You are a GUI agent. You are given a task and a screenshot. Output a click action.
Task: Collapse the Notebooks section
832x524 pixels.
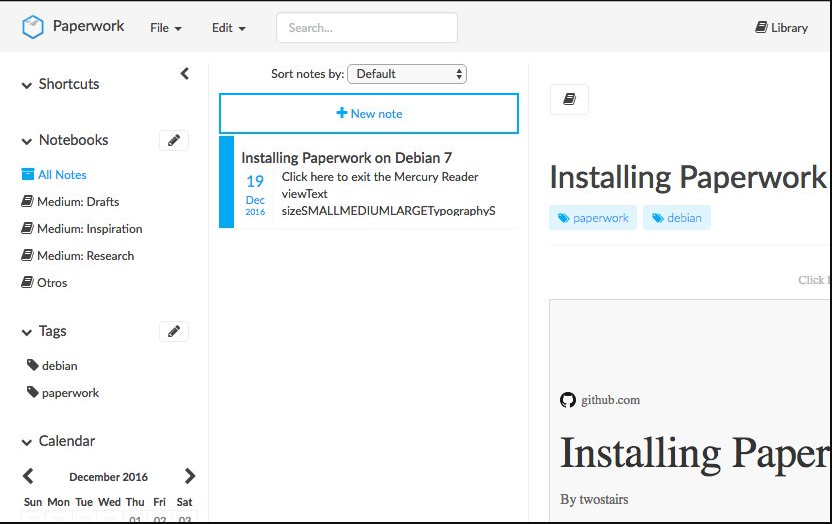coord(27,141)
